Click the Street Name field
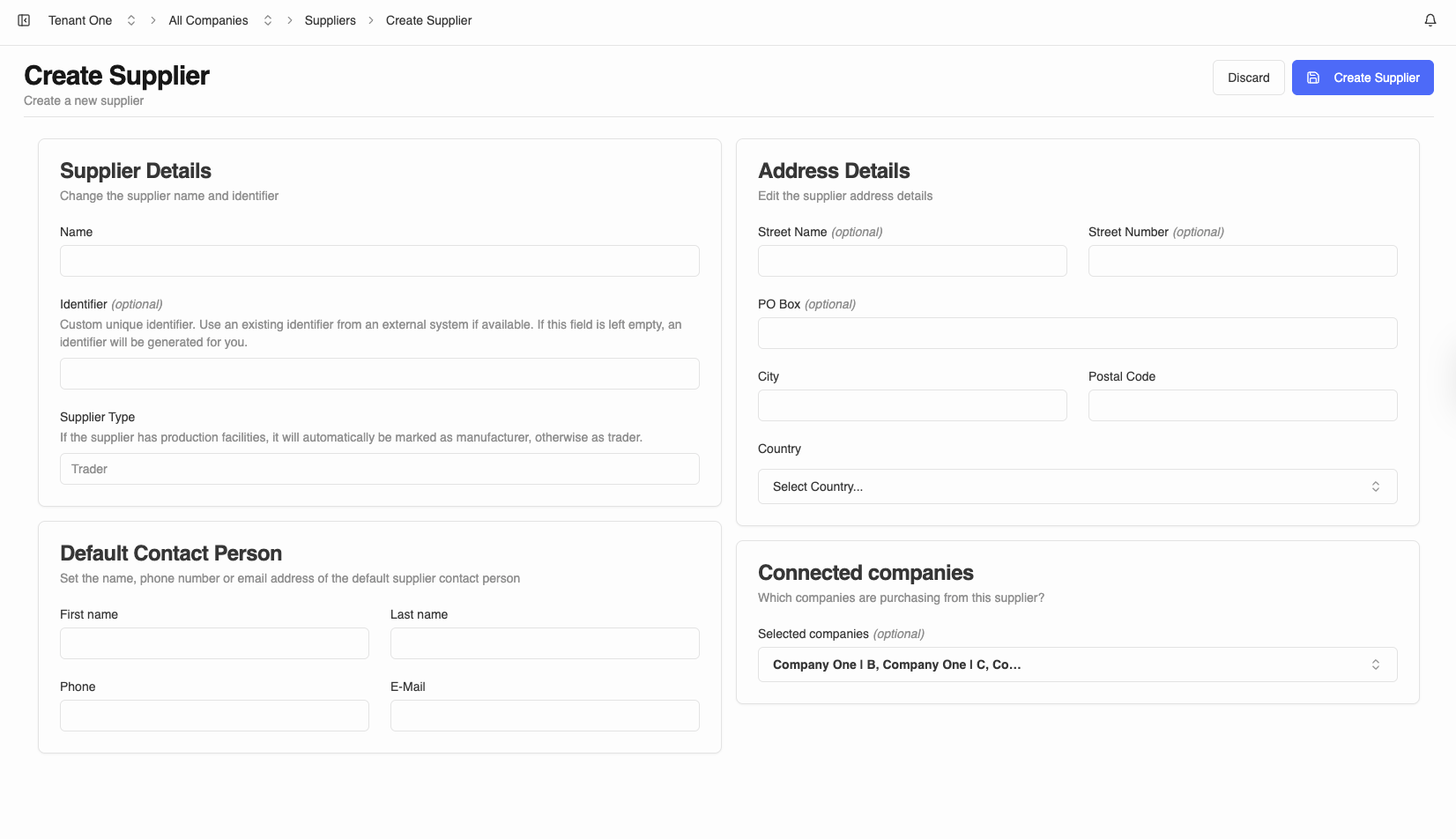1456x839 pixels. [x=911, y=261]
